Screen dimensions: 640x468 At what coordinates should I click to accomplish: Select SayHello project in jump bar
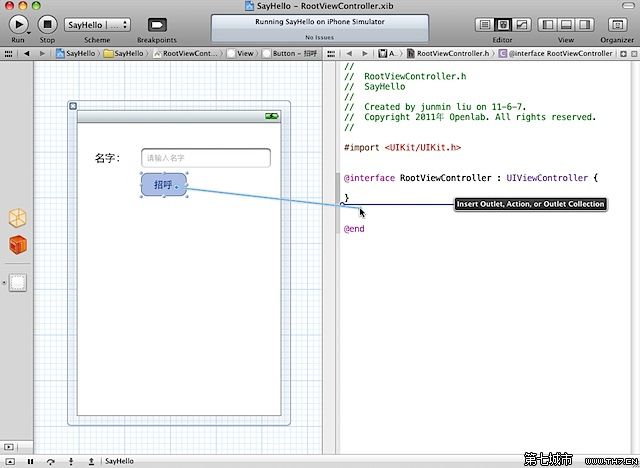click(76, 53)
